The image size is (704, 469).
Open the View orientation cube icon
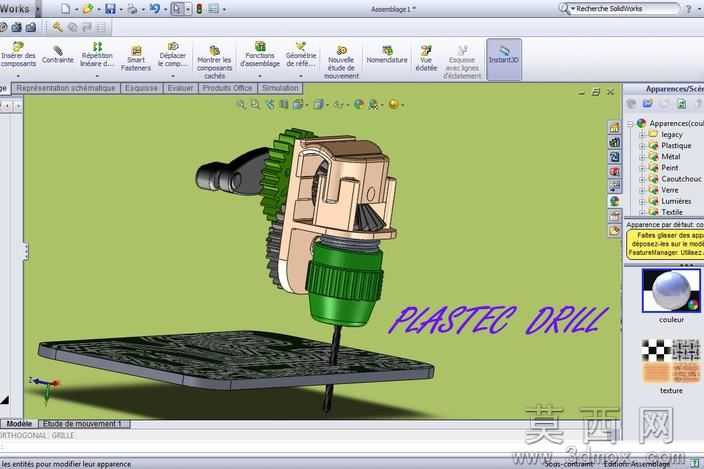pyautogui.click(x=298, y=105)
